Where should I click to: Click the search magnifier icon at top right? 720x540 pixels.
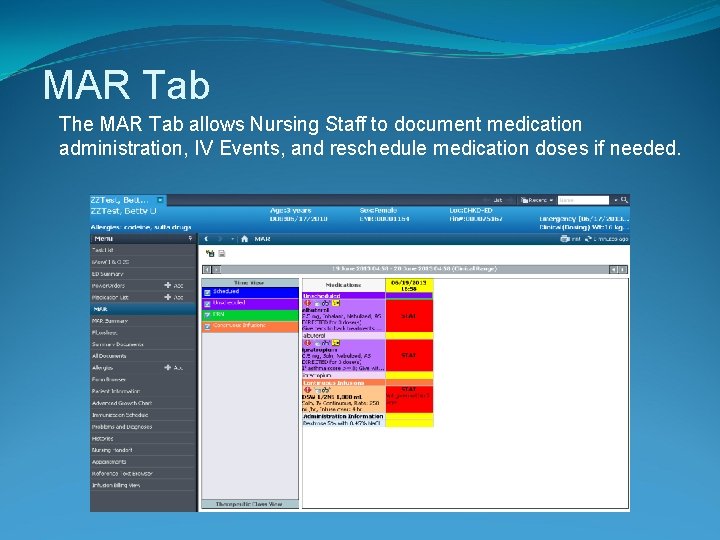tap(624, 200)
